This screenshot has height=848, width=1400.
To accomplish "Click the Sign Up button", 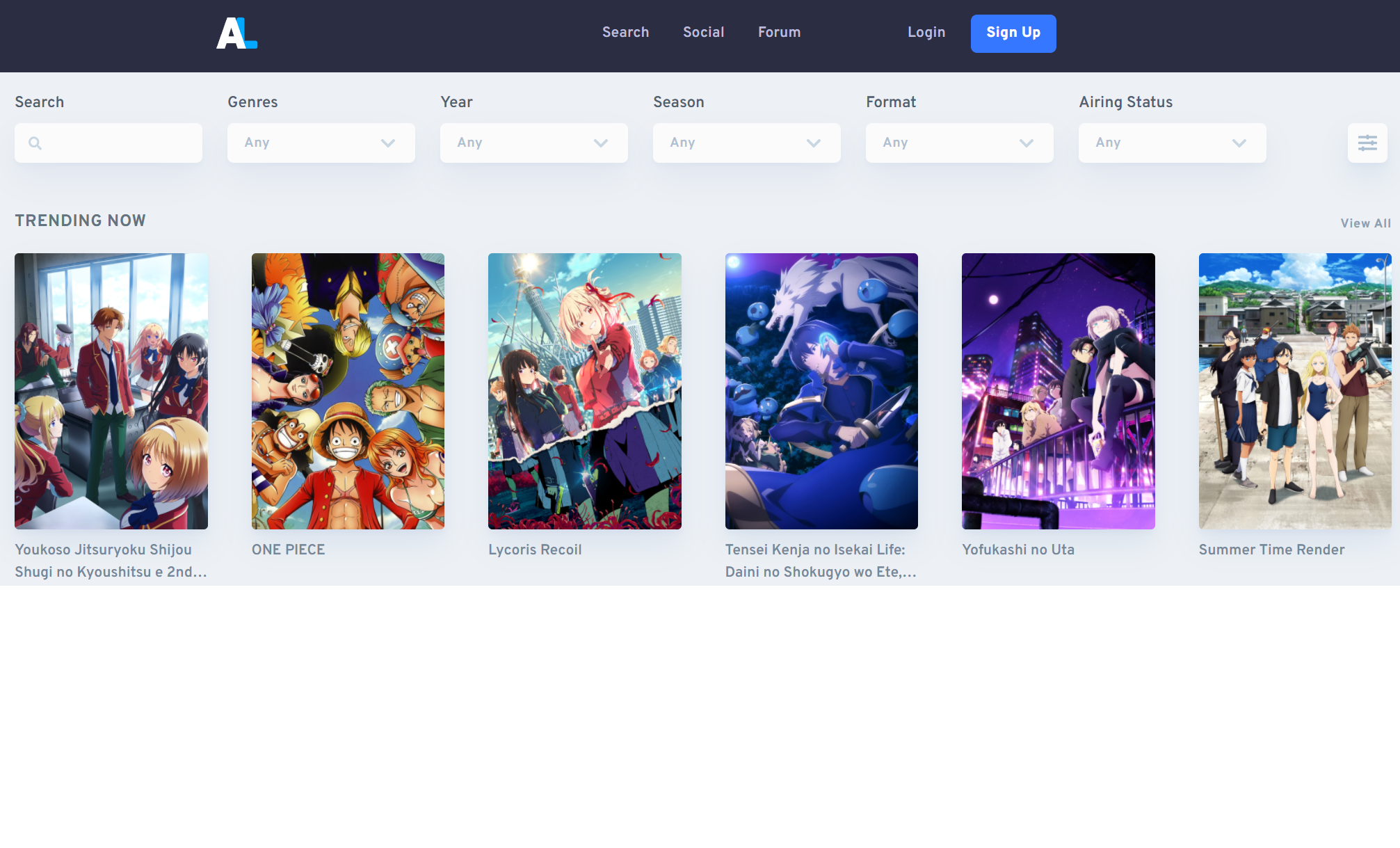I will (1013, 33).
